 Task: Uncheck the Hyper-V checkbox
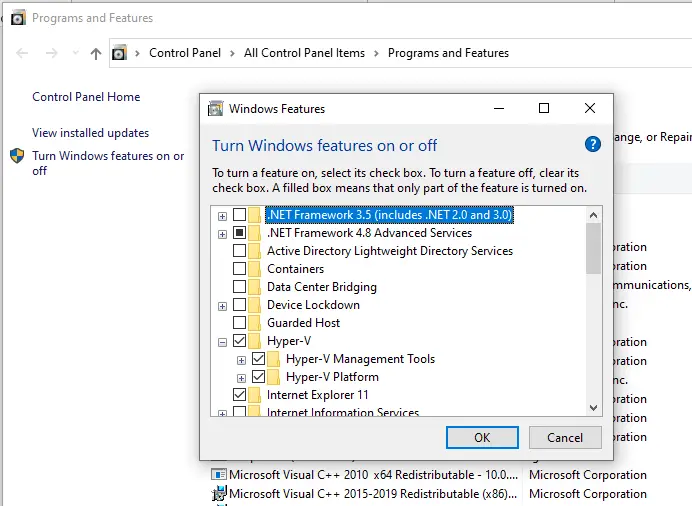click(239, 341)
